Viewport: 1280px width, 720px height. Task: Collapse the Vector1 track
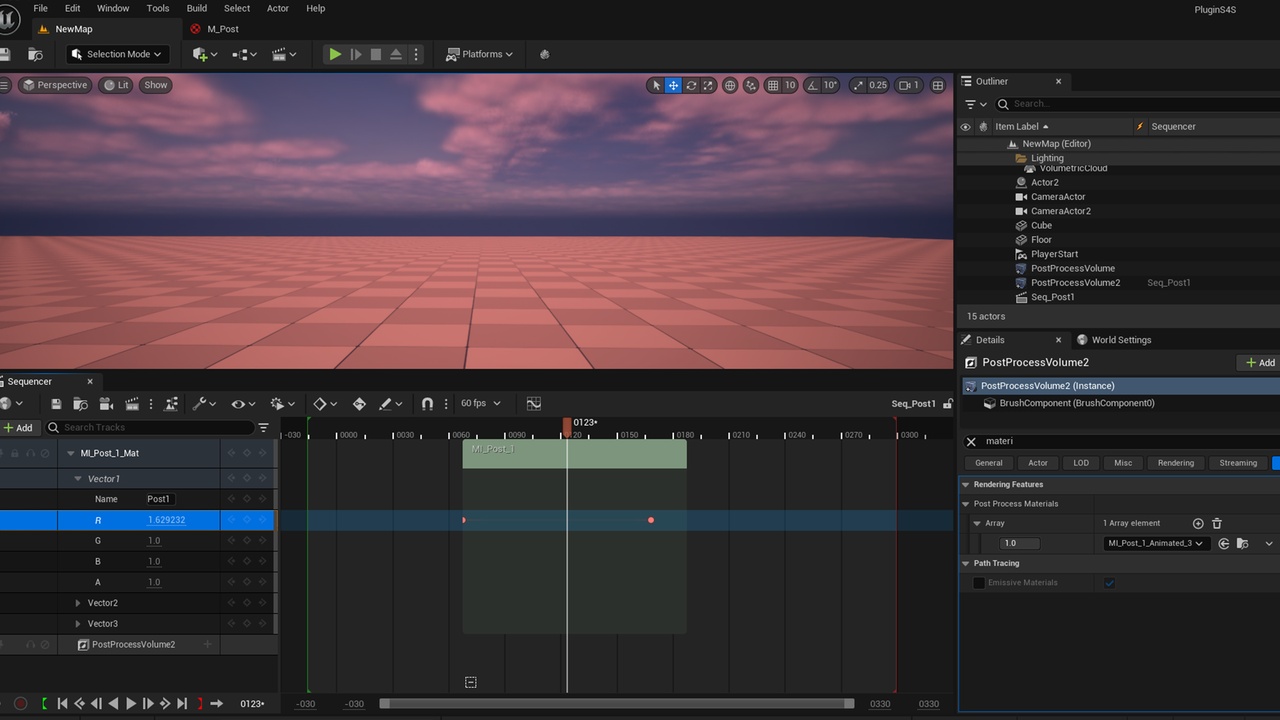pyautogui.click(x=78, y=479)
